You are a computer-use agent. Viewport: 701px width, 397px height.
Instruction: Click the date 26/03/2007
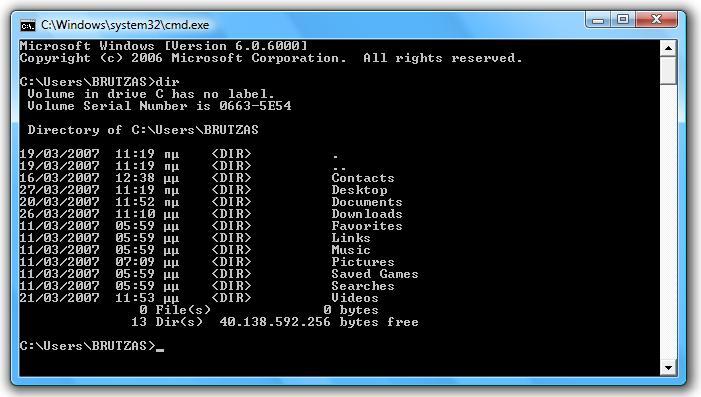click(x=59, y=214)
